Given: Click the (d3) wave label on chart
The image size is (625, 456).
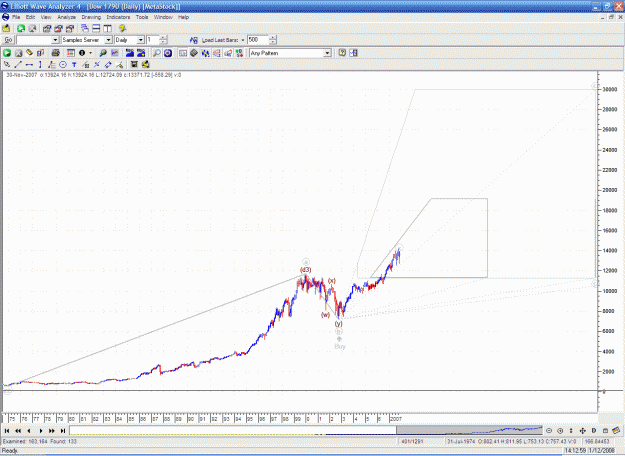Looking at the screenshot, I should click(306, 270).
